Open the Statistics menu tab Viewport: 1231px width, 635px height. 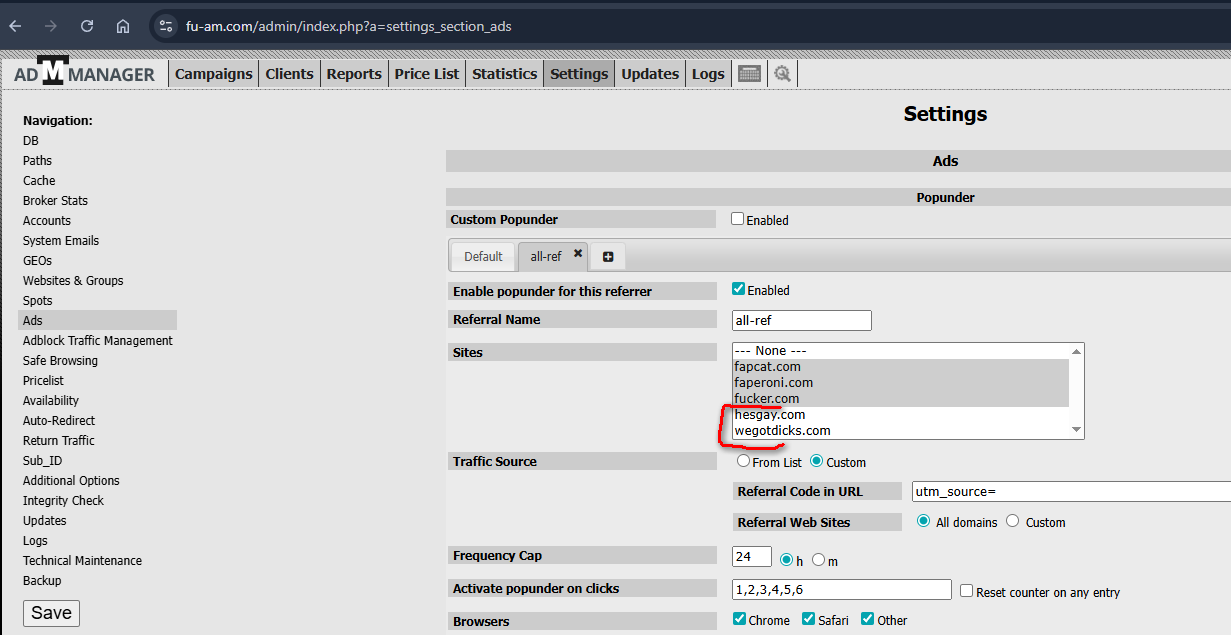[504, 74]
